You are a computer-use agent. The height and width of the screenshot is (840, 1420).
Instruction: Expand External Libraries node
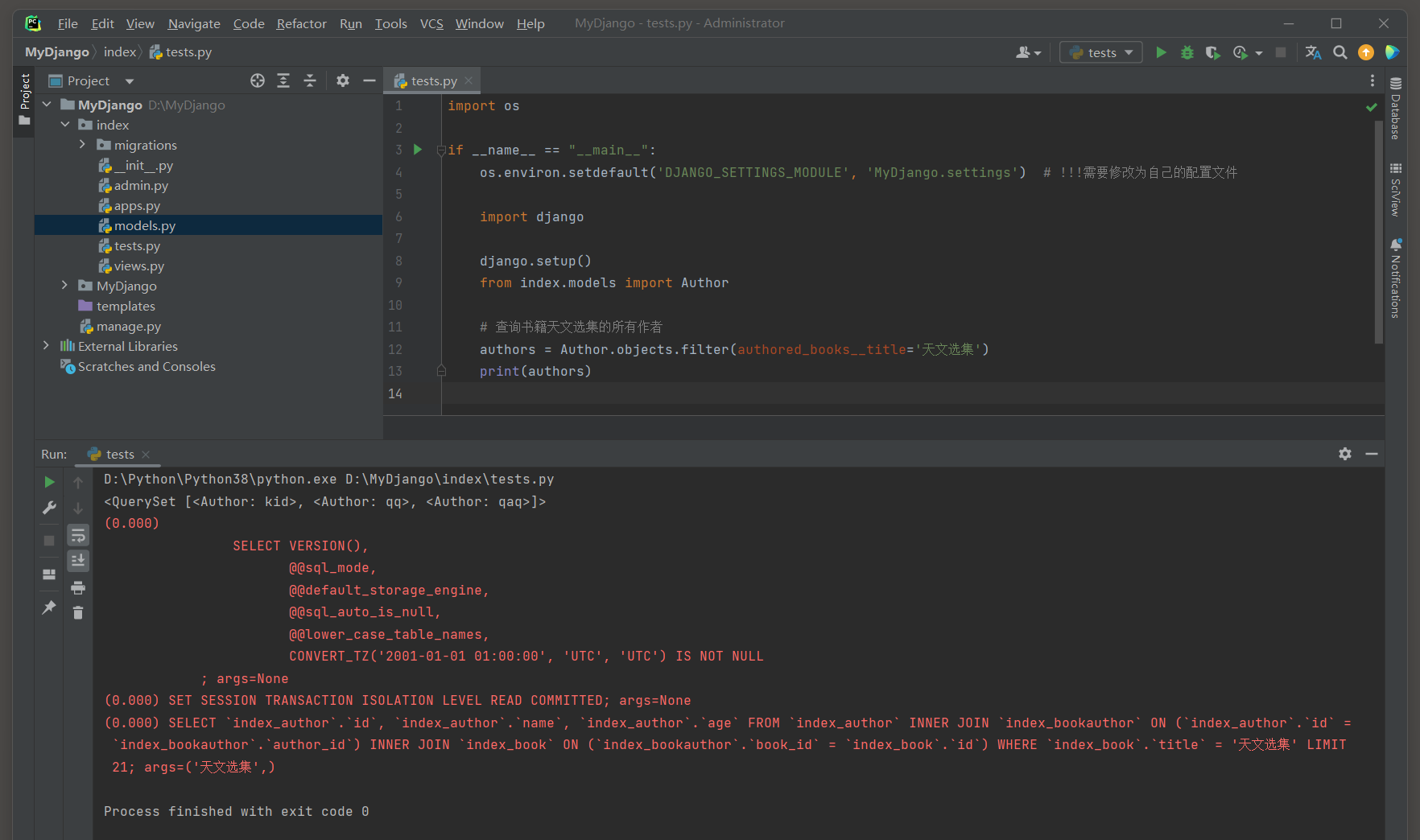pos(47,346)
